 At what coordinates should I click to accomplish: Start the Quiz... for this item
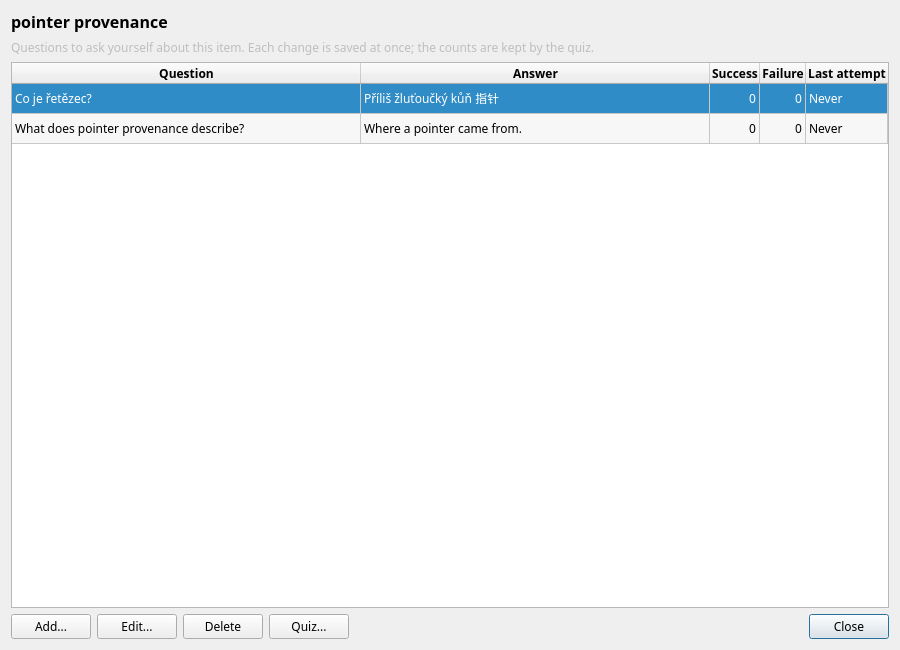(x=309, y=626)
